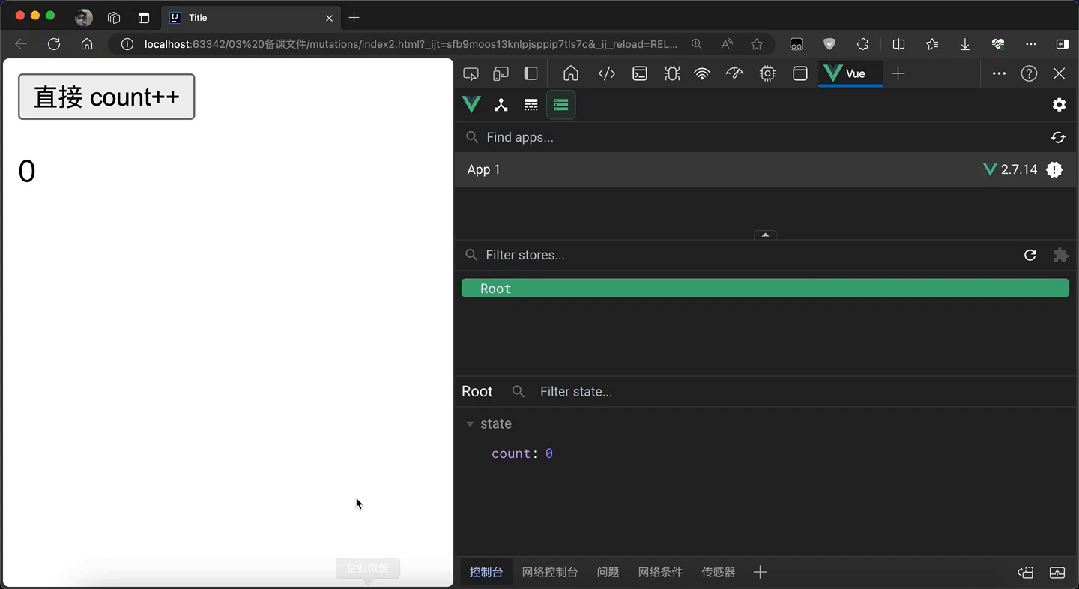Reload the current page

[54, 44]
